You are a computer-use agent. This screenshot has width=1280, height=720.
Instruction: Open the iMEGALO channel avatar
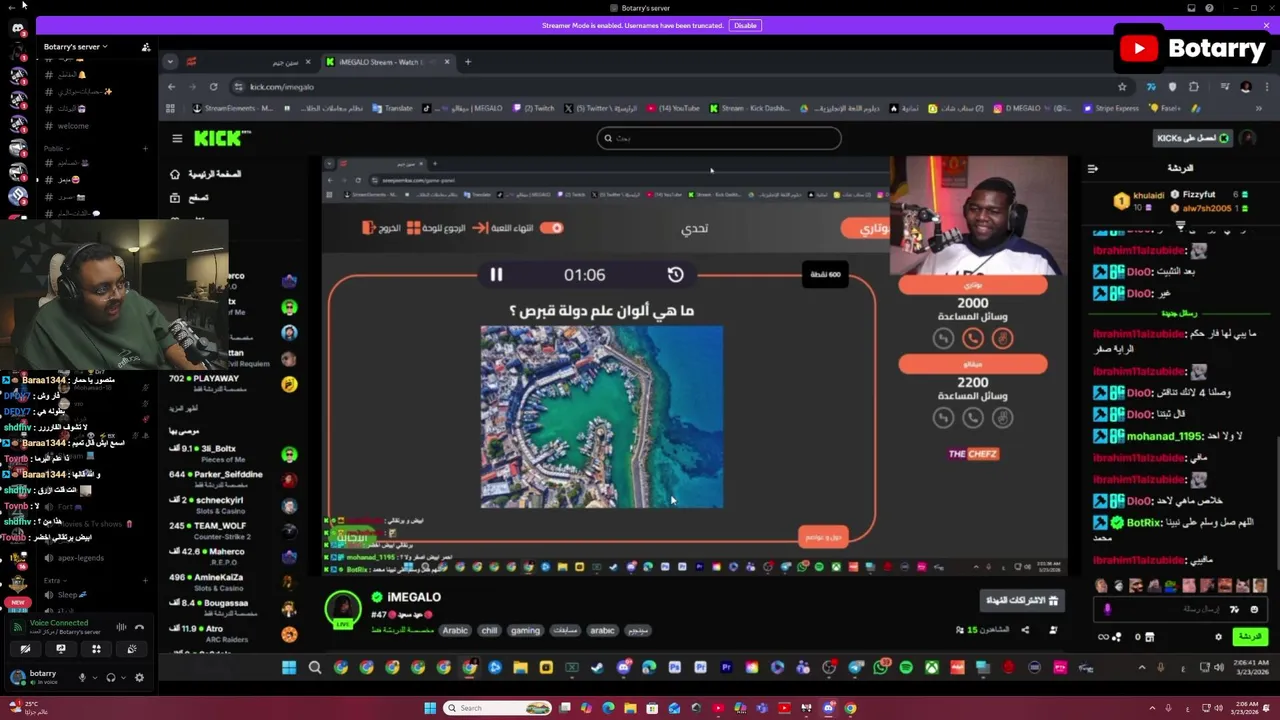tap(343, 608)
